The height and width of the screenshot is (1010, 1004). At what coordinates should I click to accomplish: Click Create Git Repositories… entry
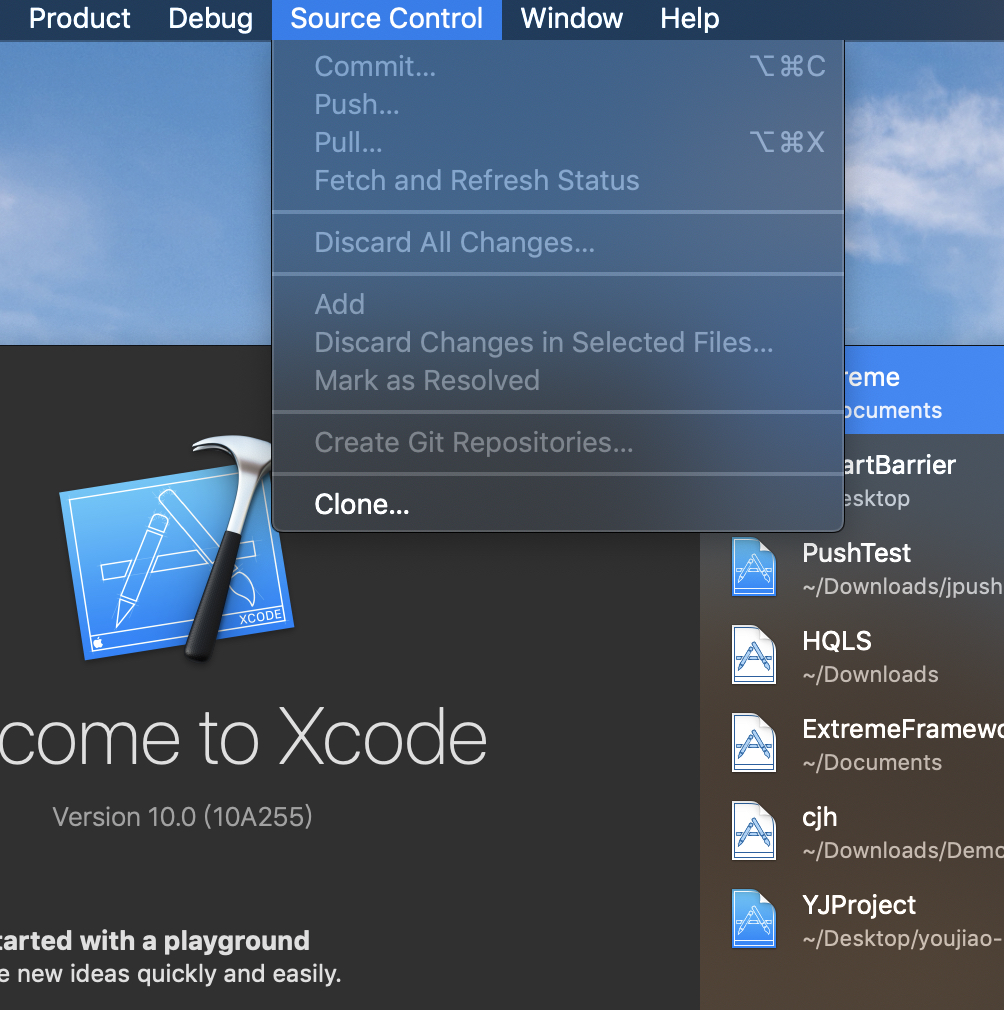558,443
